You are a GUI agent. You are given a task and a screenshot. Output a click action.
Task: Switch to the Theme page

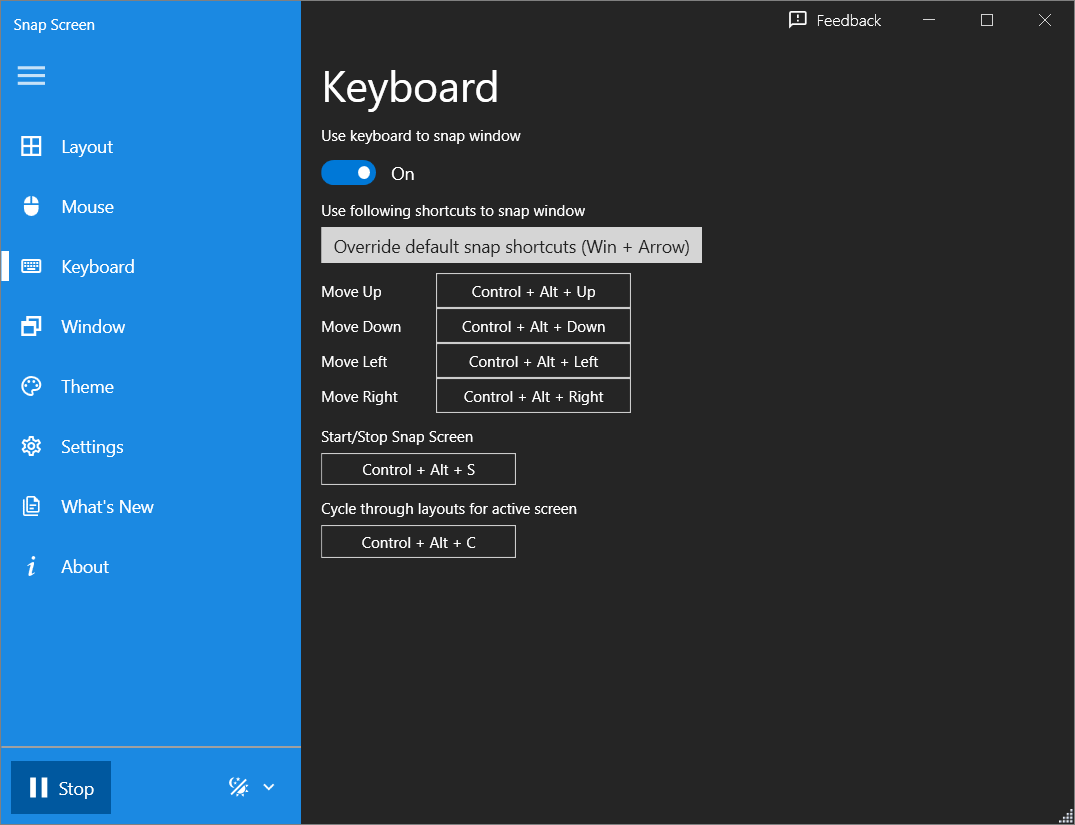coord(151,386)
